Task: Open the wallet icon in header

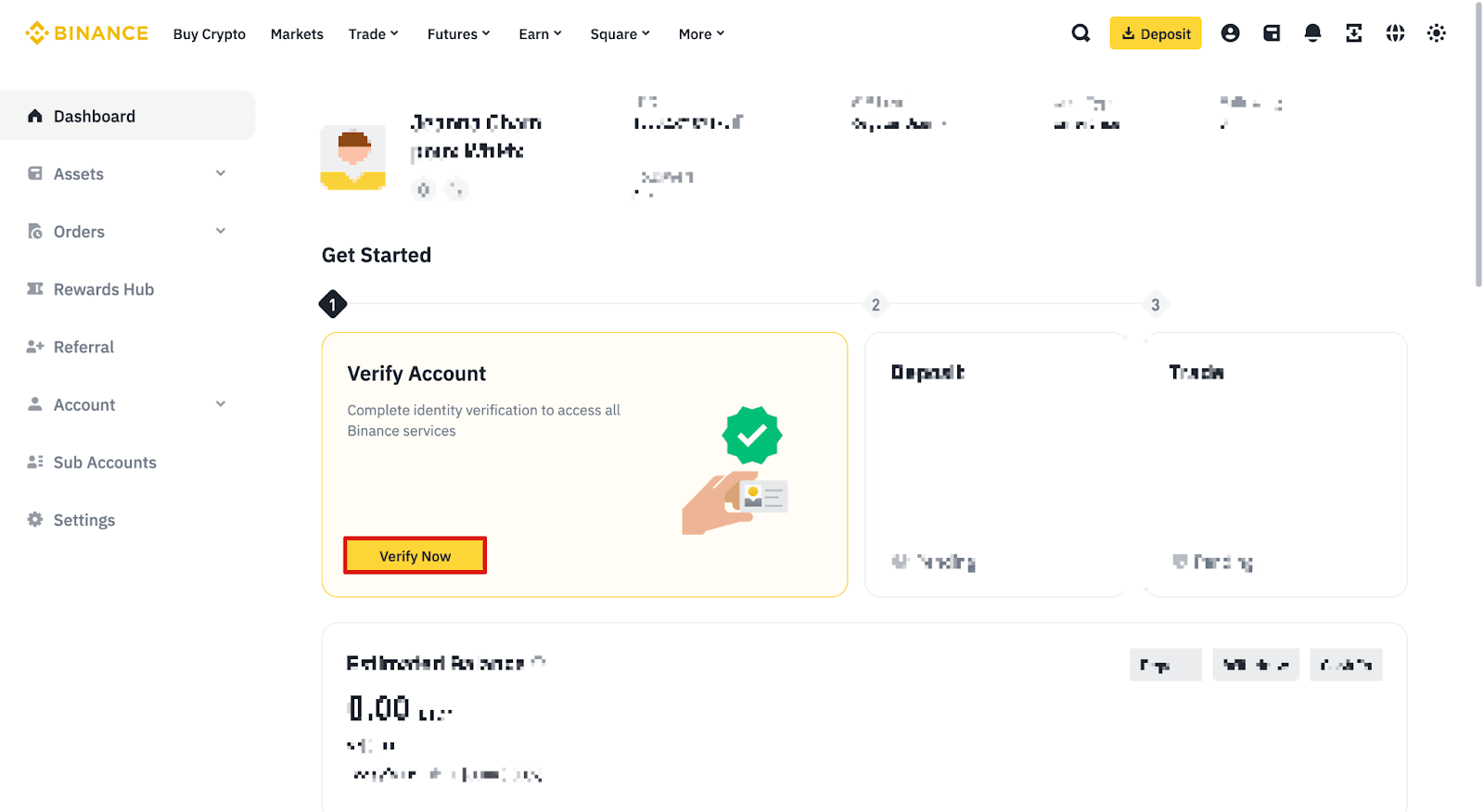Action: tap(1272, 33)
